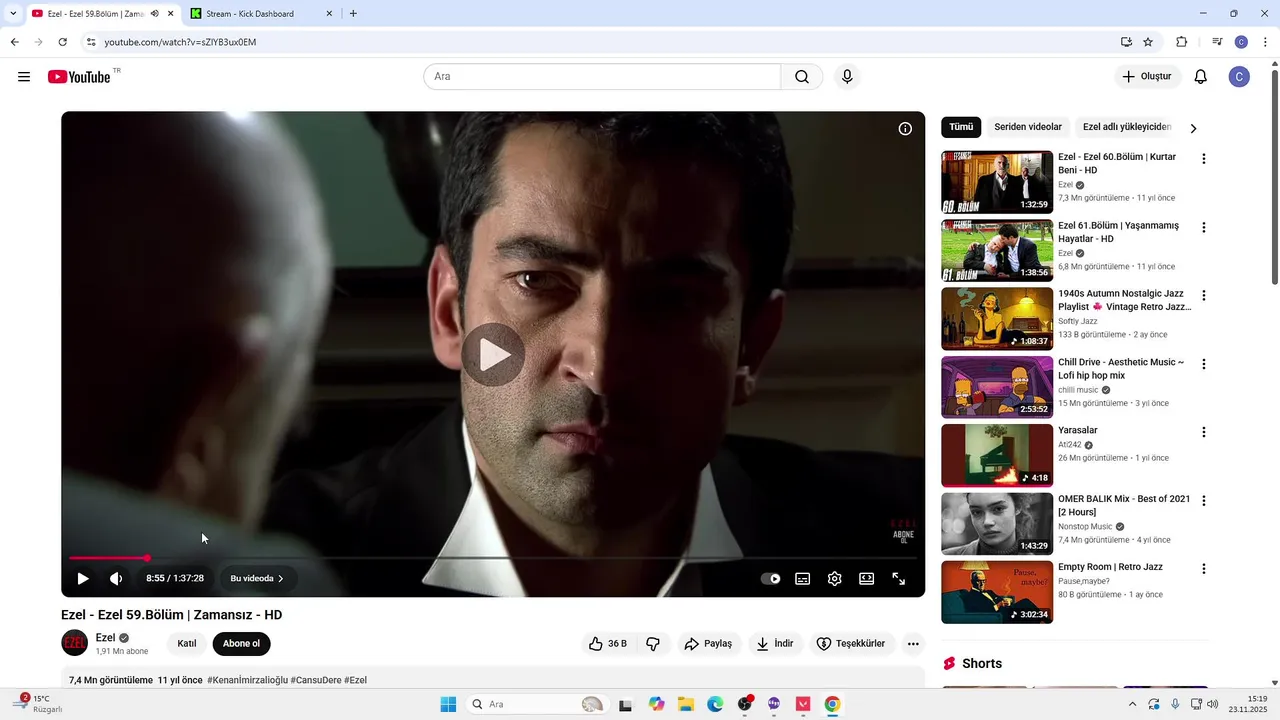Dislike the video
The width and height of the screenshot is (1280, 720).
tap(653, 644)
